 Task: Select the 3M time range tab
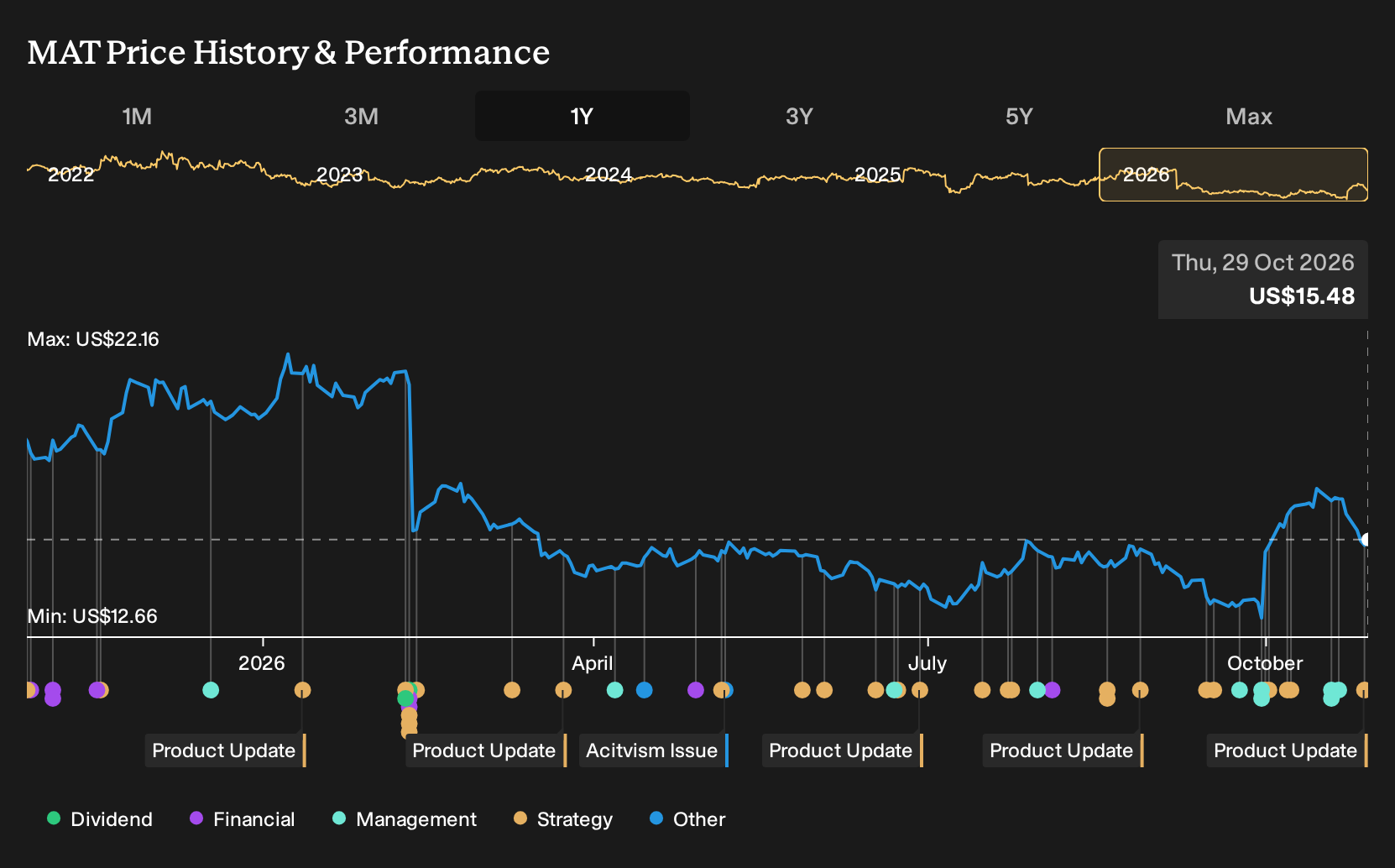(361, 116)
